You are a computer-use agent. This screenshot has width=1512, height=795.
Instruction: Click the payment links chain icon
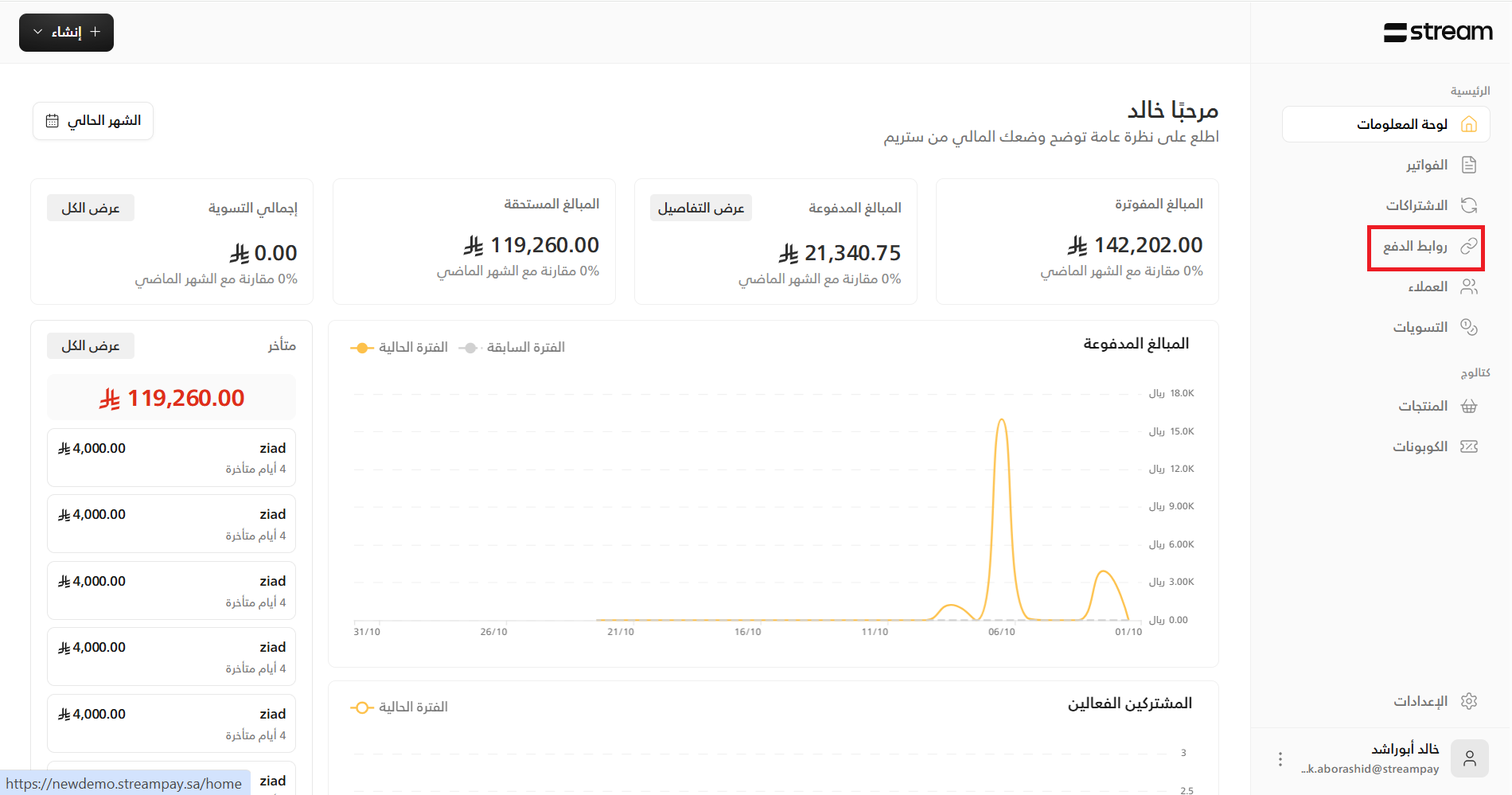click(x=1469, y=246)
